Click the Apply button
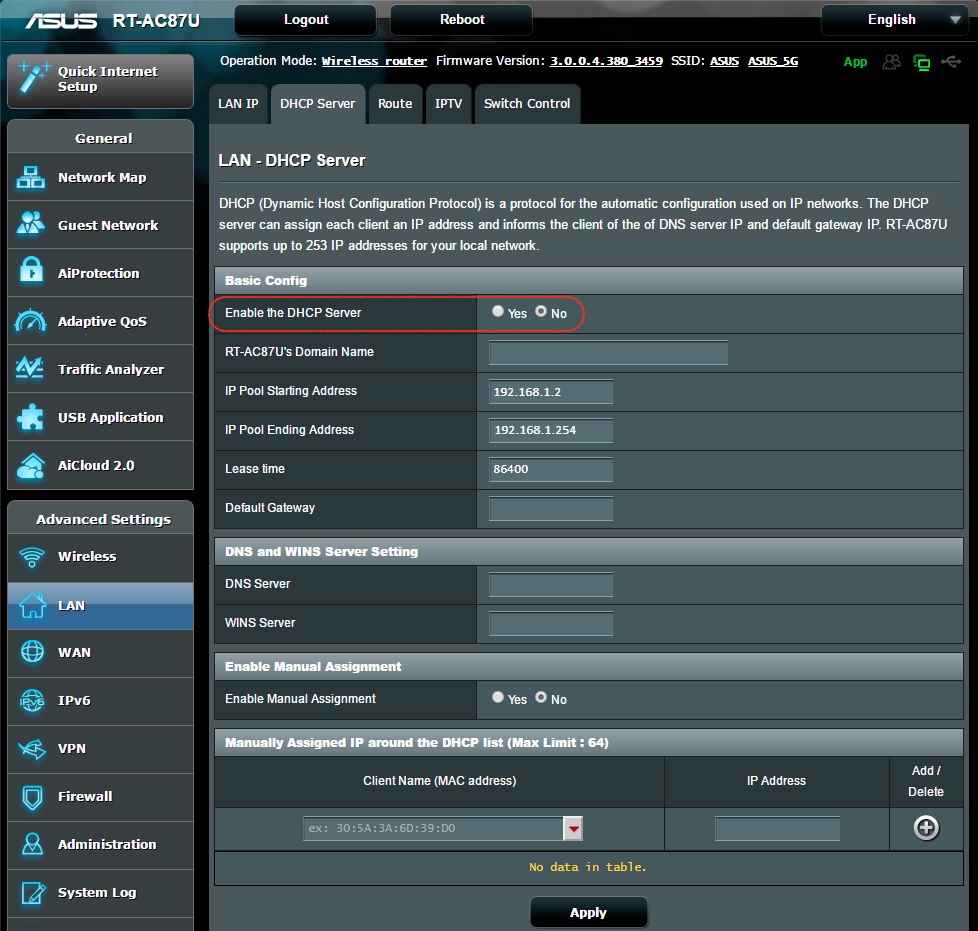 [x=588, y=912]
